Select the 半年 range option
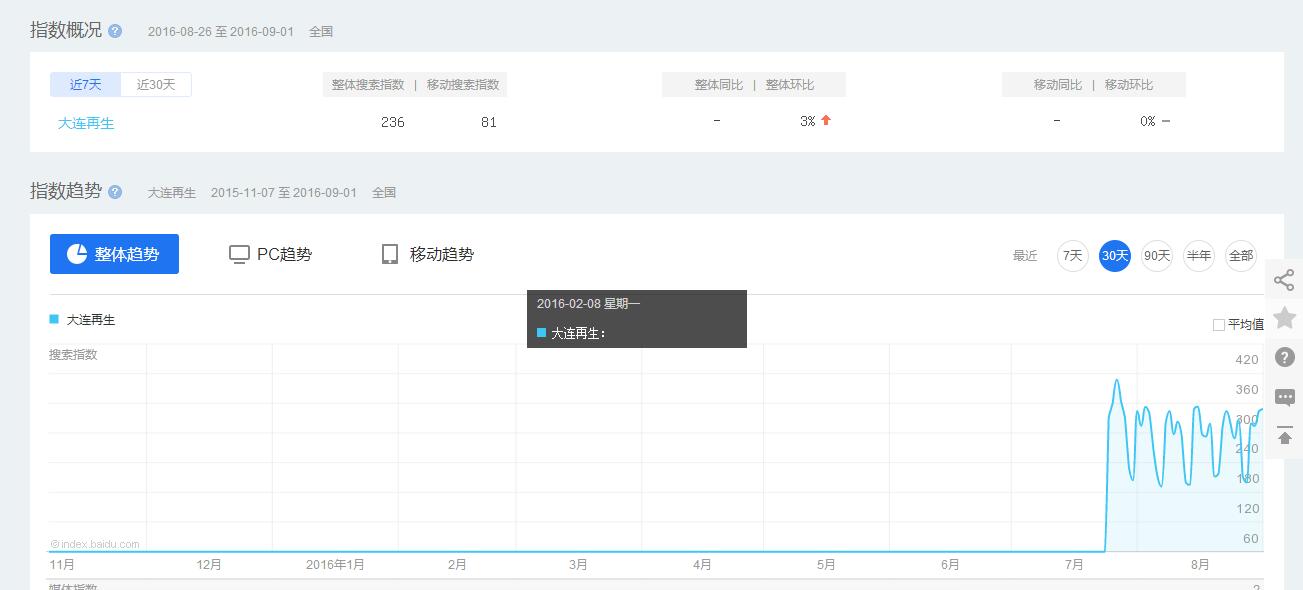Screen dimensions: 1303x590 [1198, 256]
